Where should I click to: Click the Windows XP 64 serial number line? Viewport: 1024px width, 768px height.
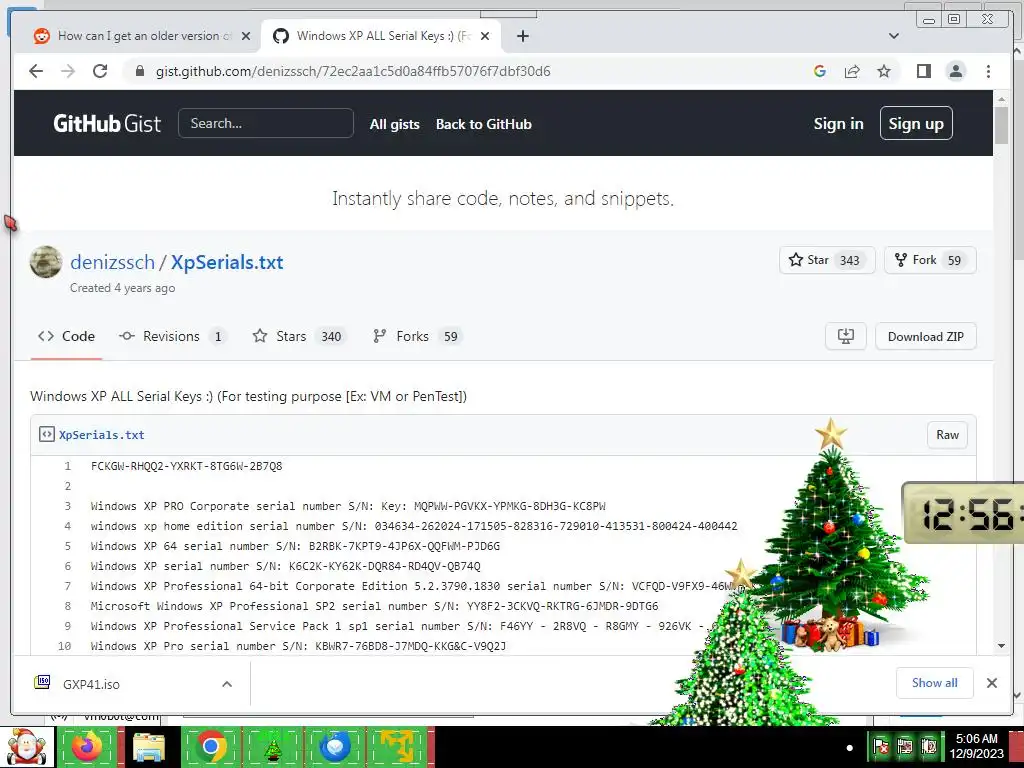pos(295,546)
